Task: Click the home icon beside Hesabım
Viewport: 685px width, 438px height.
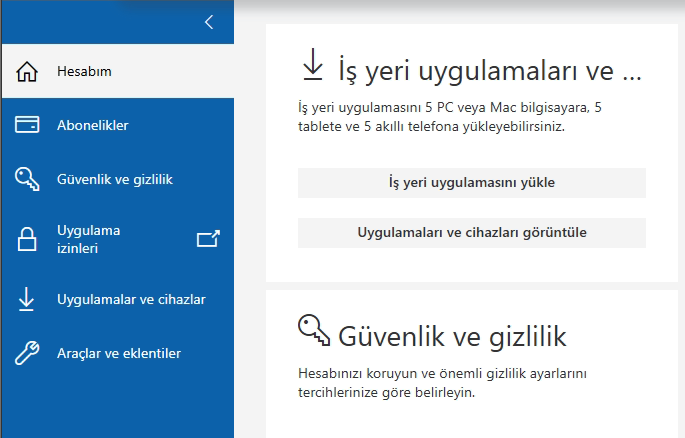Action: 27,71
